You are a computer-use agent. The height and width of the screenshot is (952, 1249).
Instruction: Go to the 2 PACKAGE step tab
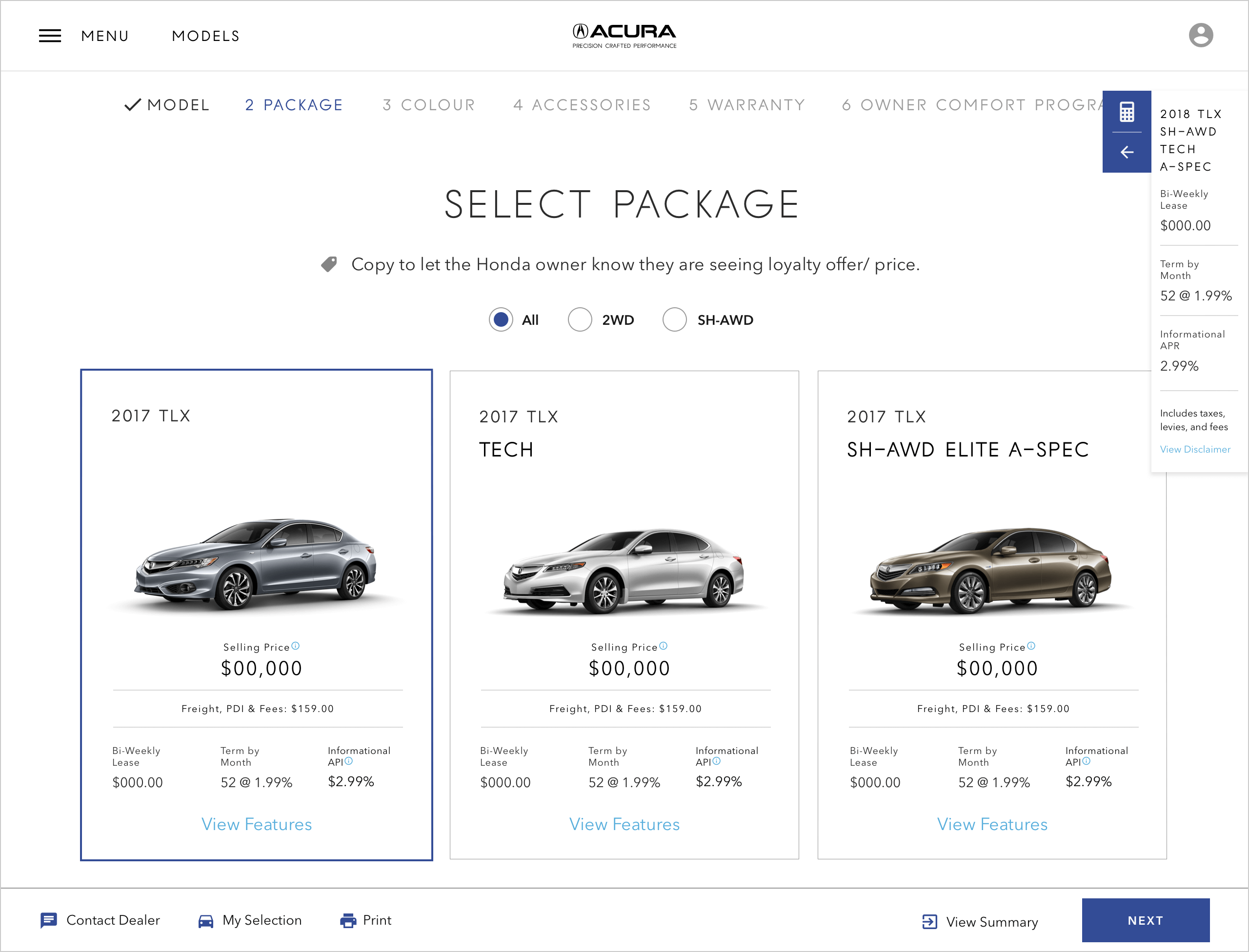tap(294, 105)
